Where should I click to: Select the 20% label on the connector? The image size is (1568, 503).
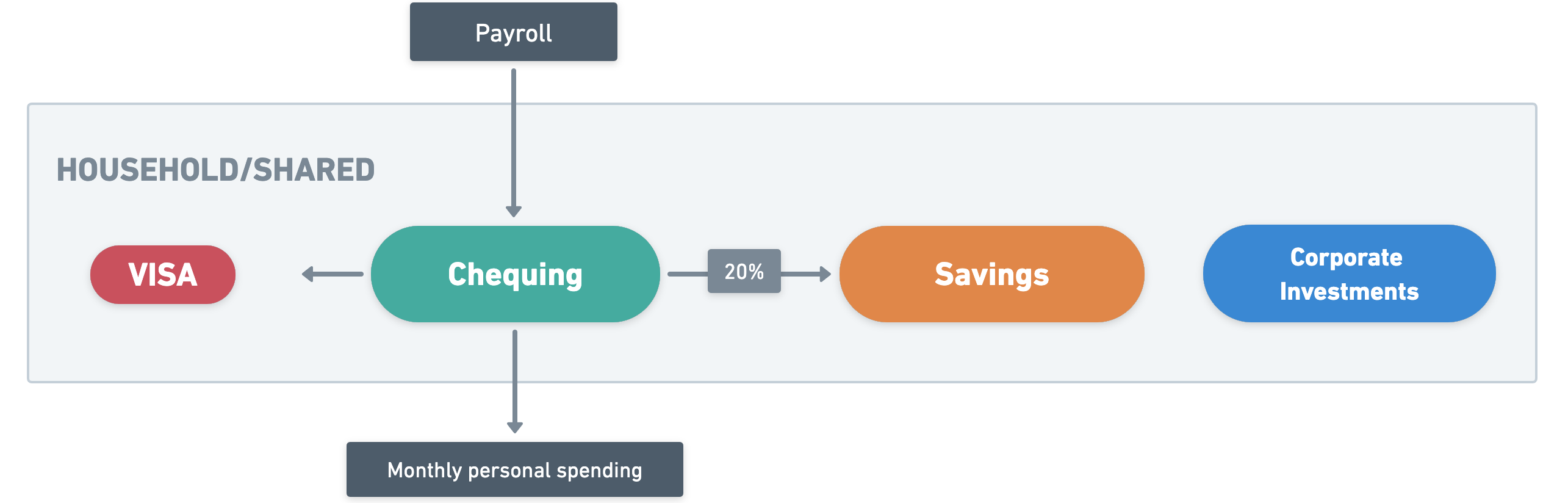pos(744,271)
